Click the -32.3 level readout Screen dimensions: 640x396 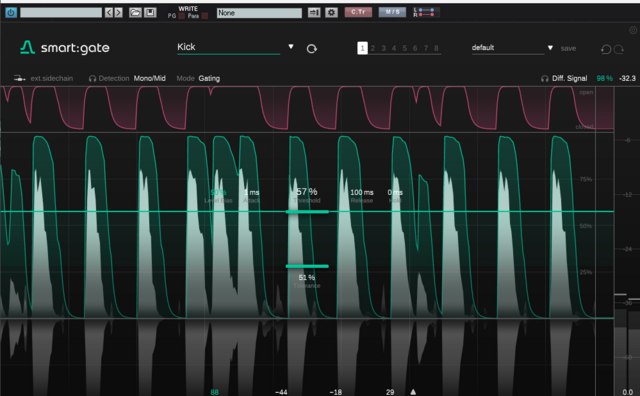tap(627, 78)
